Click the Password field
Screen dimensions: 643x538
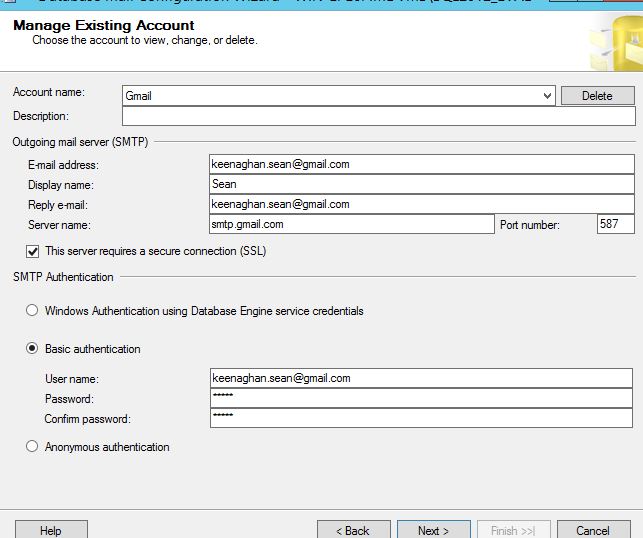click(421, 398)
